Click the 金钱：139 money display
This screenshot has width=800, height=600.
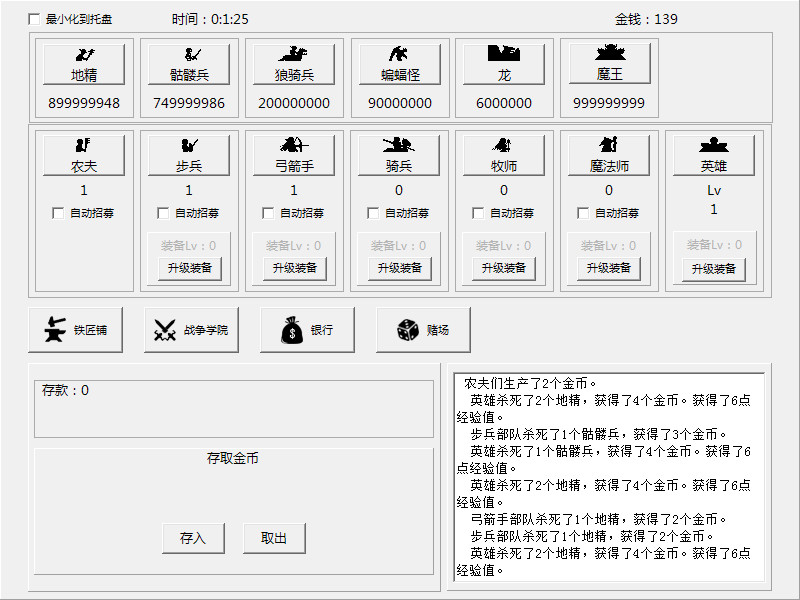[x=646, y=19]
